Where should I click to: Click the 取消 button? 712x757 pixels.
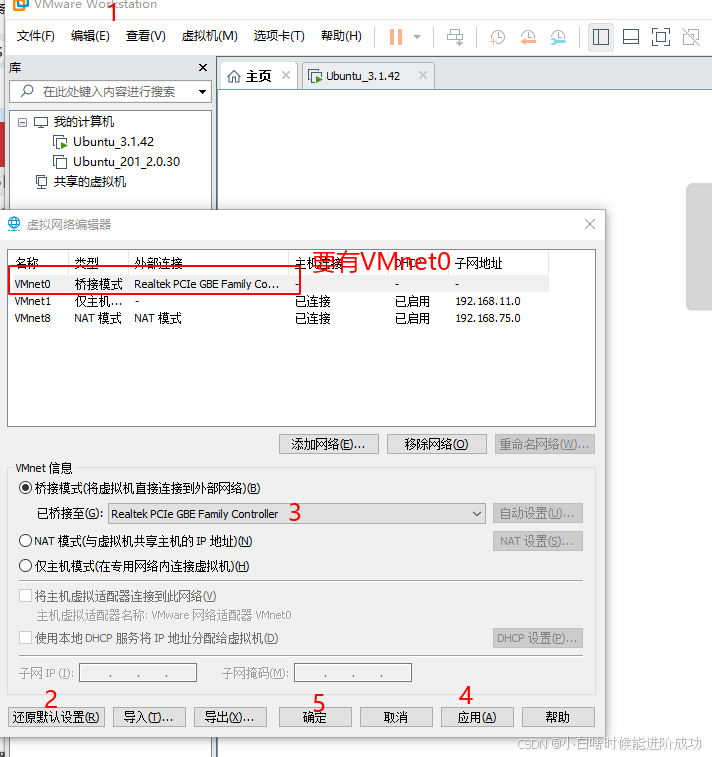click(x=396, y=717)
